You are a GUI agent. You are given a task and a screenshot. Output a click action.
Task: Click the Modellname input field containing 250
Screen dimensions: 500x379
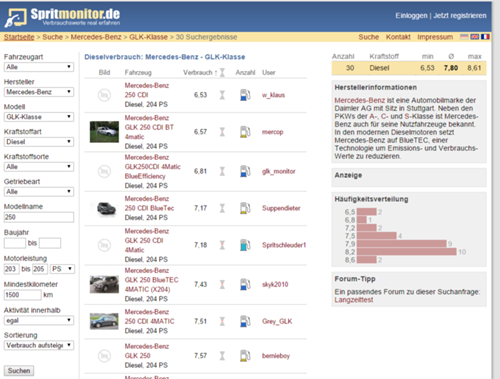click(x=39, y=217)
